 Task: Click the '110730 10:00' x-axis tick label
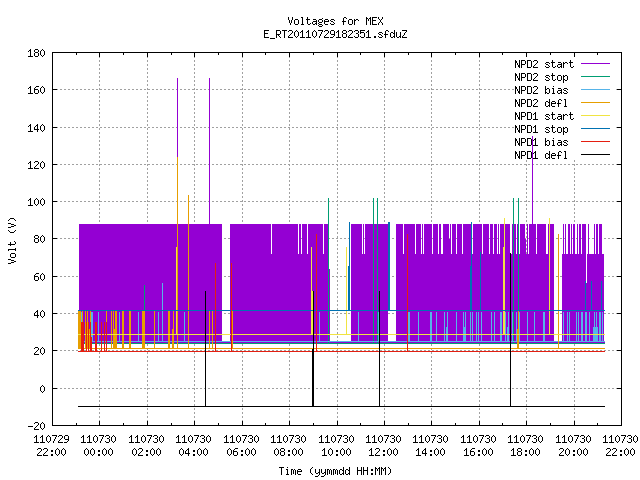click(336, 446)
